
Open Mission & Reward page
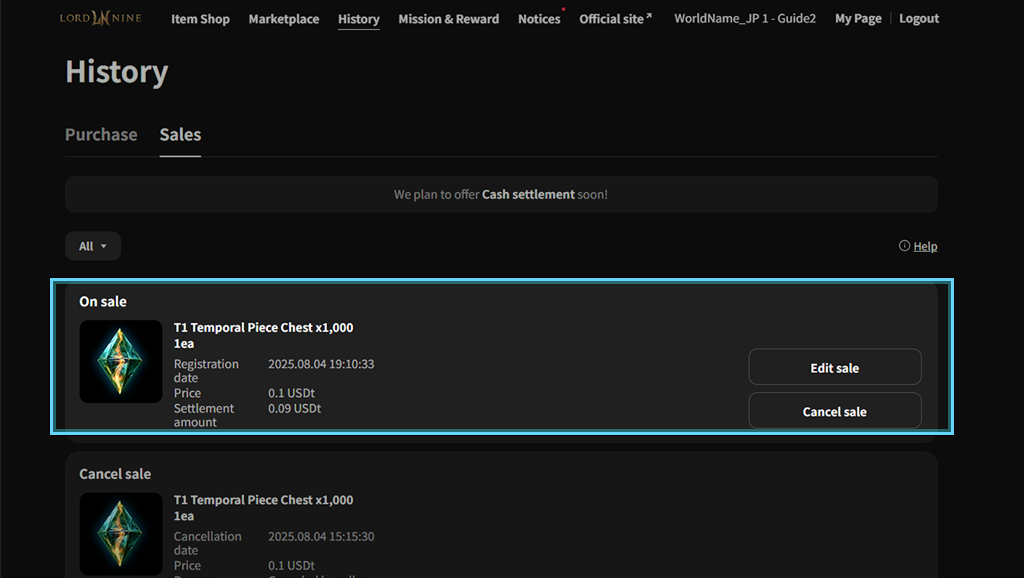448,19
